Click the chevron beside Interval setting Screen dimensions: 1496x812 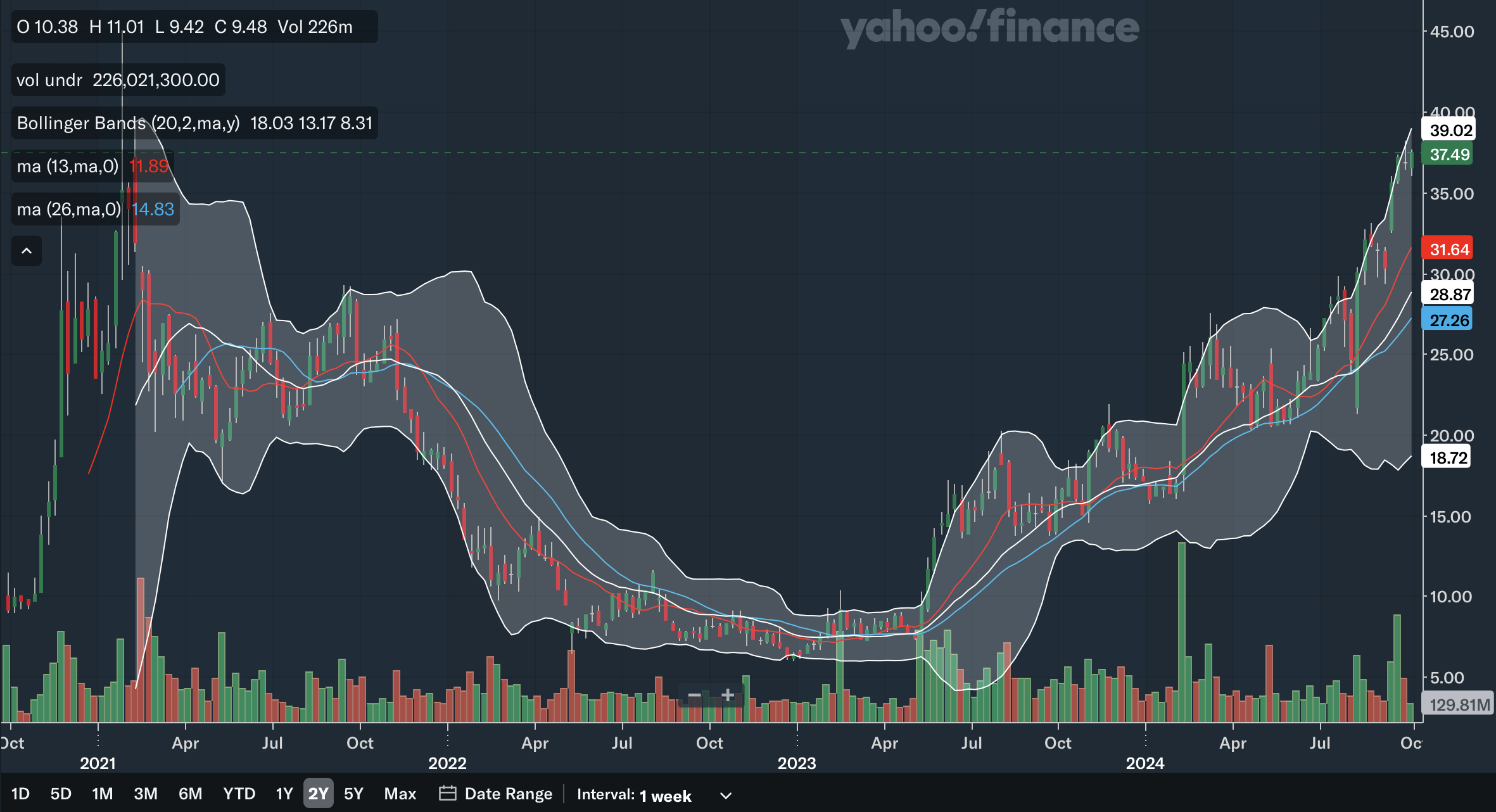(726, 796)
